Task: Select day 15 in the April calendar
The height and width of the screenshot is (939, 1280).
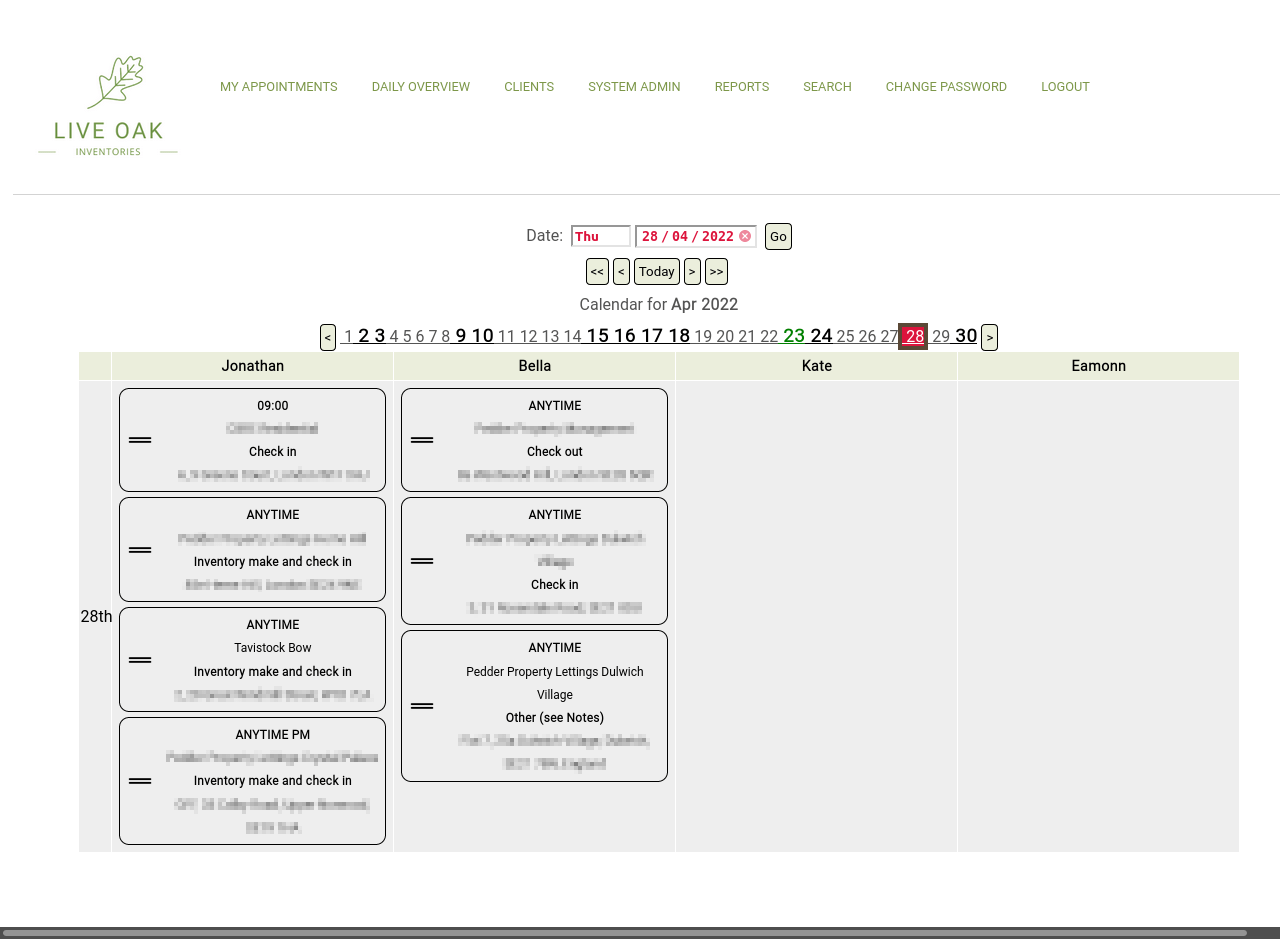Action: pyautogui.click(x=598, y=336)
